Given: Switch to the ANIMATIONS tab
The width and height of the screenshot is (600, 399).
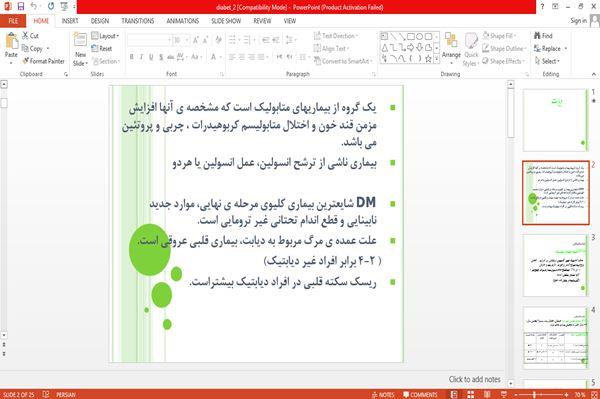Looking at the screenshot, I should click(183, 21).
